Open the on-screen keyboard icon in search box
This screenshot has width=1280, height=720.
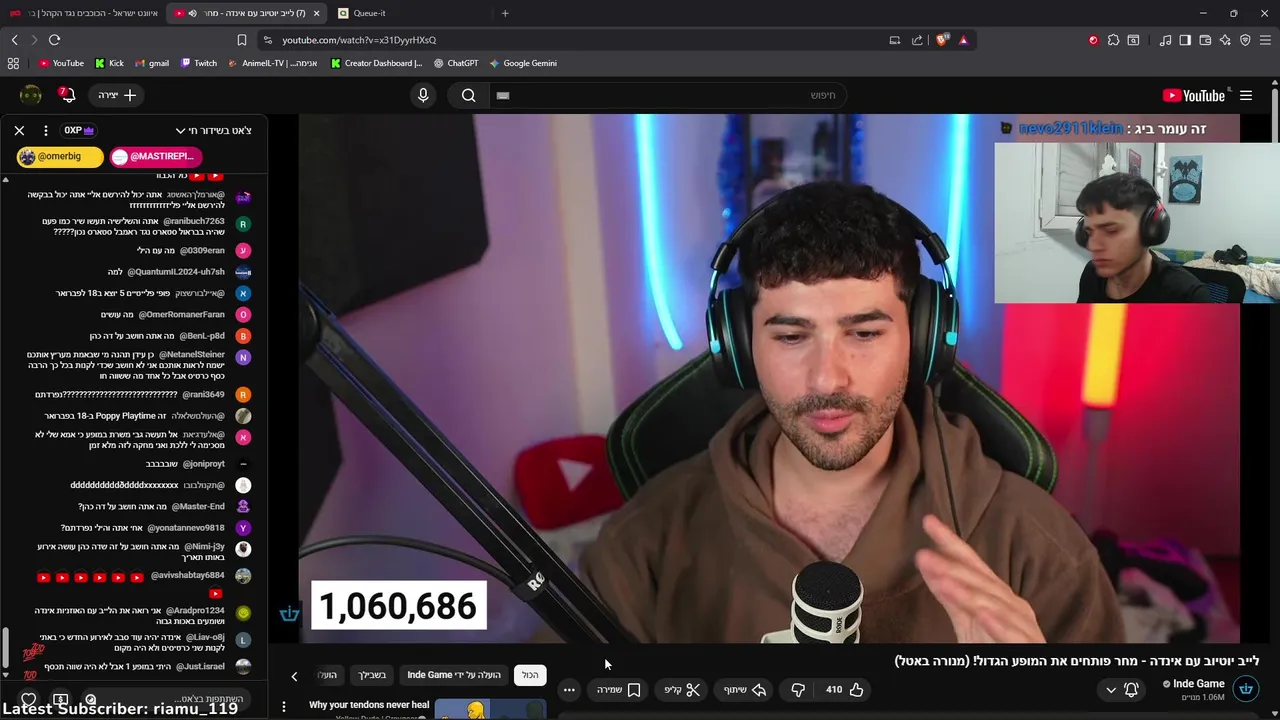point(503,95)
